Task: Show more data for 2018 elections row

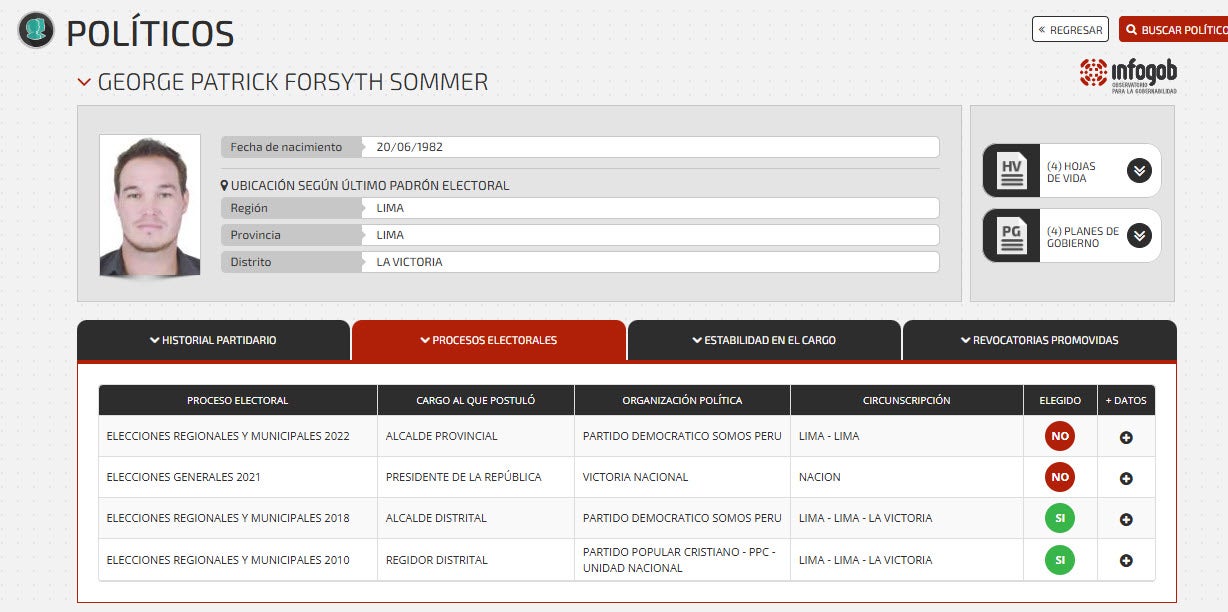Action: [1126, 519]
